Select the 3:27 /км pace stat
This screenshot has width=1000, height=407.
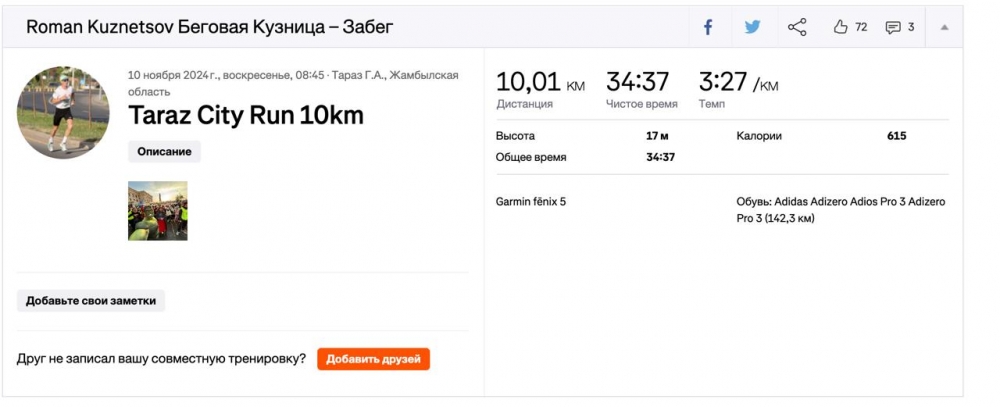[x=738, y=83]
